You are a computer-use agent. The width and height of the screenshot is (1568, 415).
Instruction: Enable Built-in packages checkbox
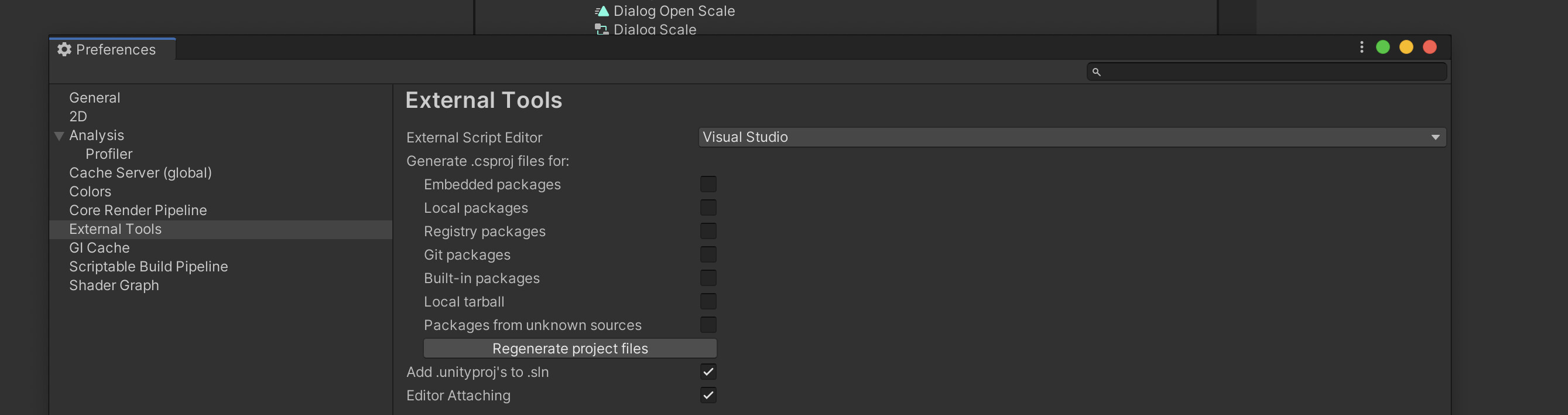click(x=708, y=277)
